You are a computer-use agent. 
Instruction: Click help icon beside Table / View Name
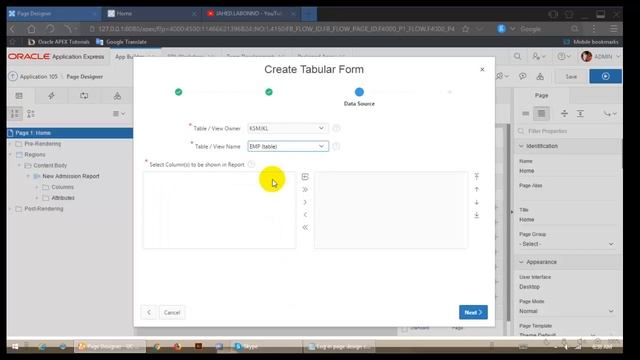pos(336,146)
